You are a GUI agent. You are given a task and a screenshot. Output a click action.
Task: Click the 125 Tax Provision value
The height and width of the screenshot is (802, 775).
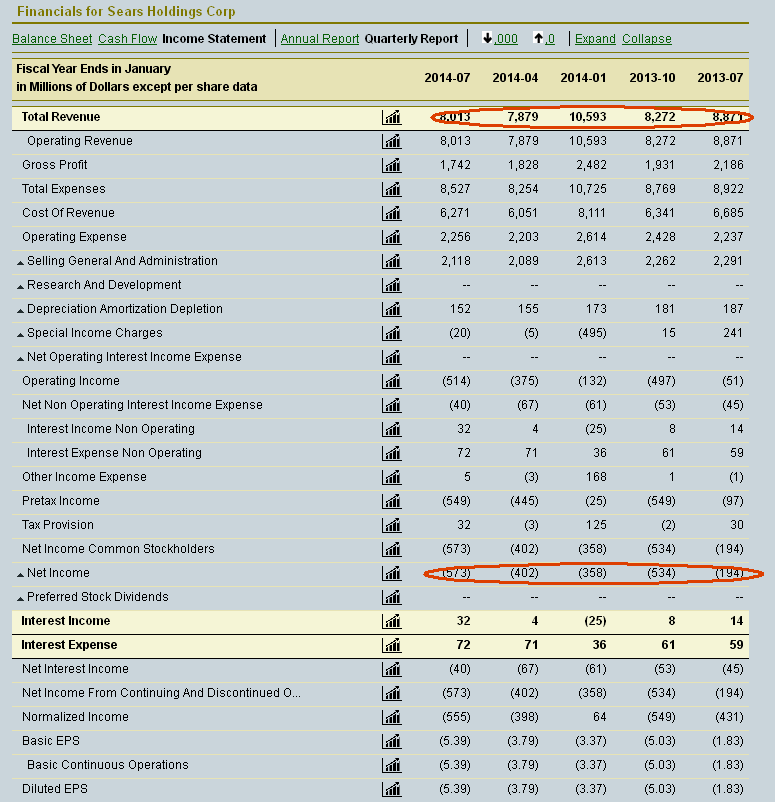pyautogui.click(x=596, y=525)
